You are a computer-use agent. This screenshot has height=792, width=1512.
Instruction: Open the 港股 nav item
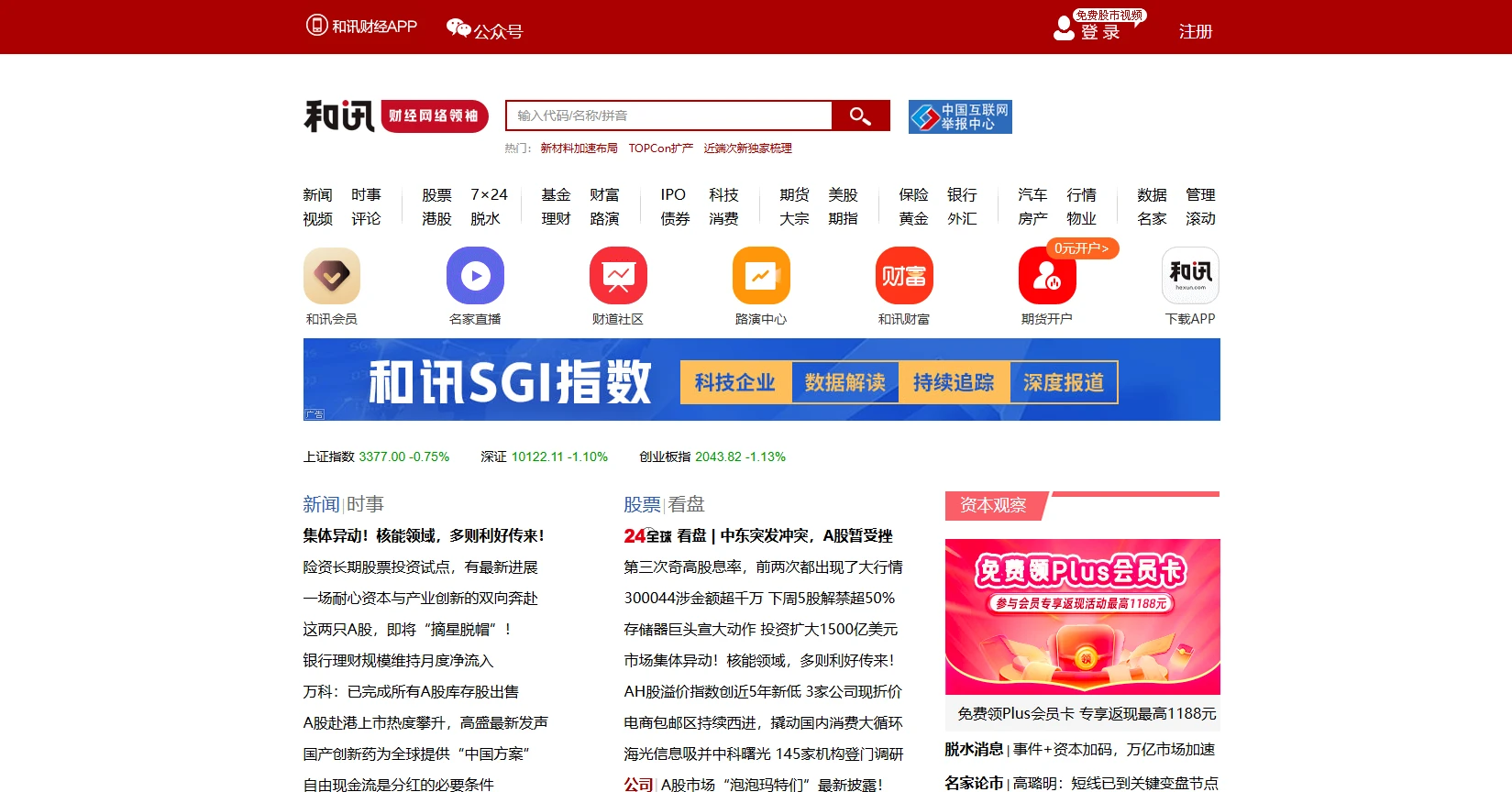click(436, 218)
